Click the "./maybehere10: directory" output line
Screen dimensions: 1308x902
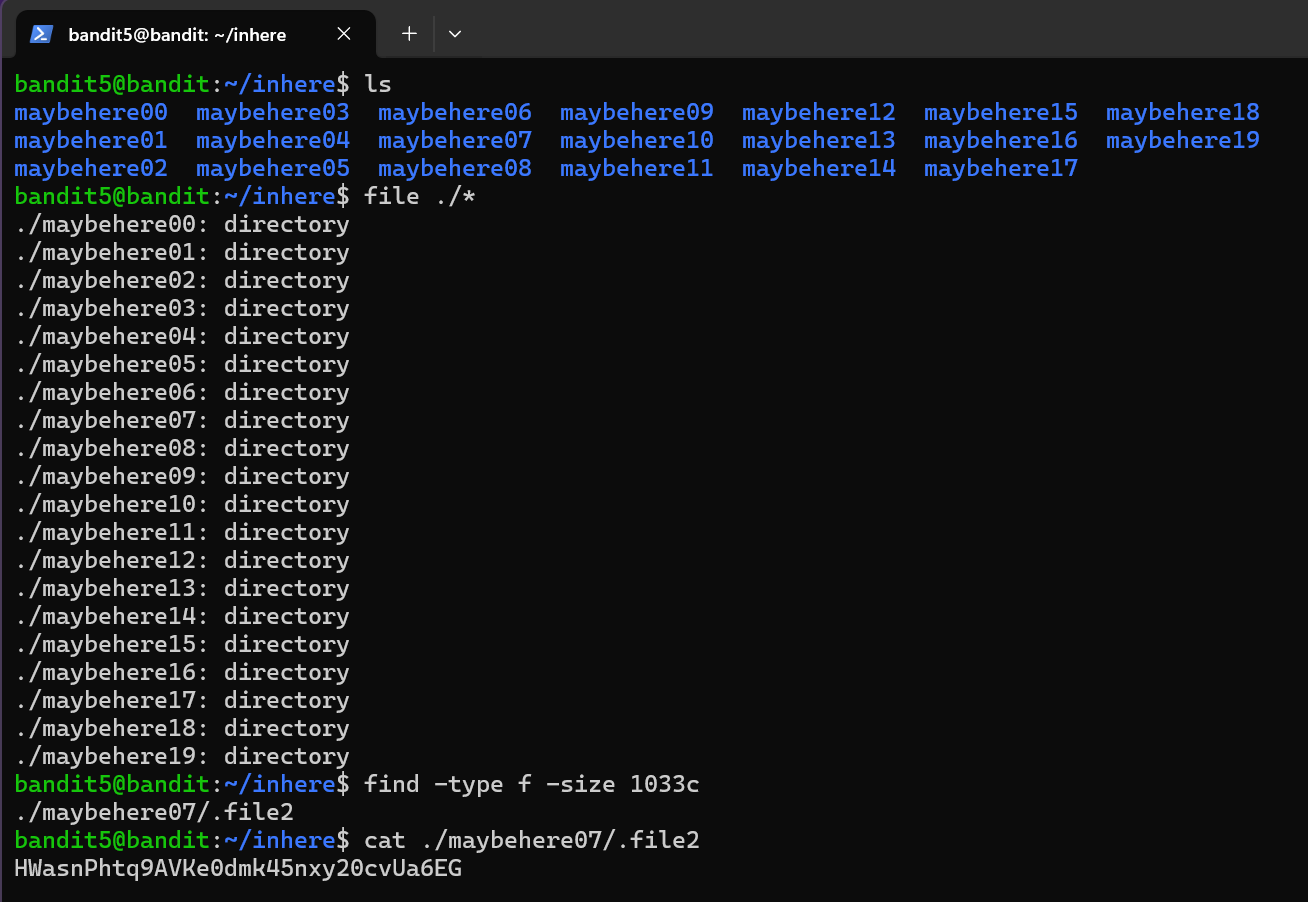[x=182, y=504]
